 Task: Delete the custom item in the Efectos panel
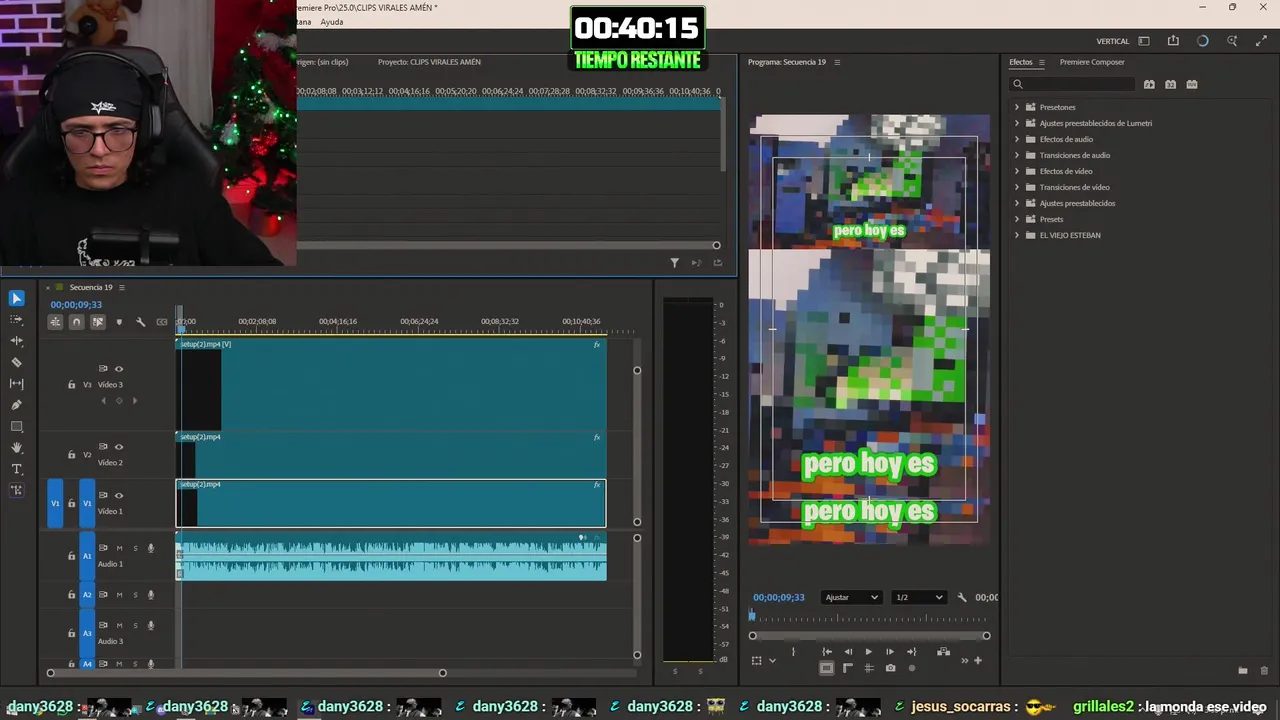(x=1264, y=670)
